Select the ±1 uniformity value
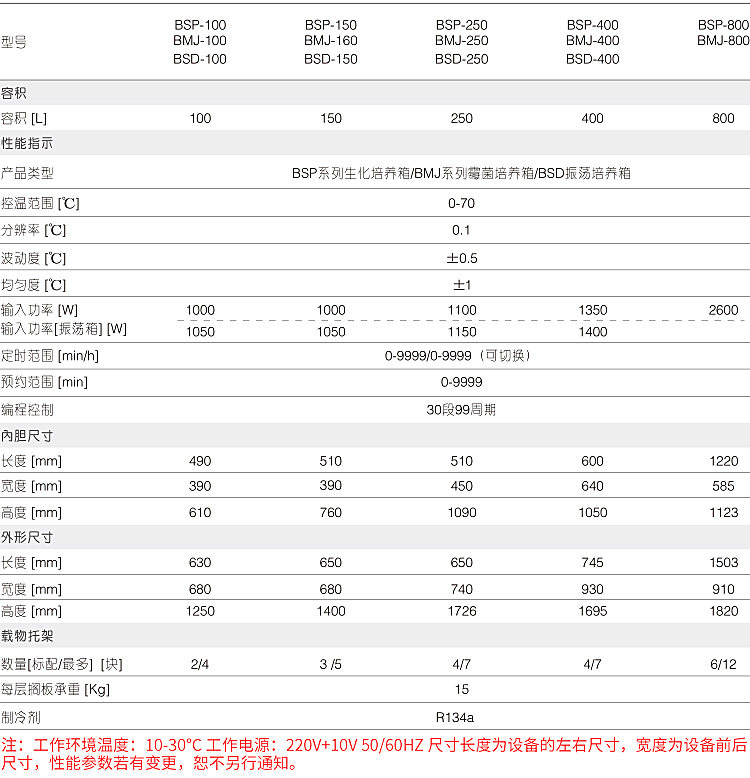 (x=462, y=285)
